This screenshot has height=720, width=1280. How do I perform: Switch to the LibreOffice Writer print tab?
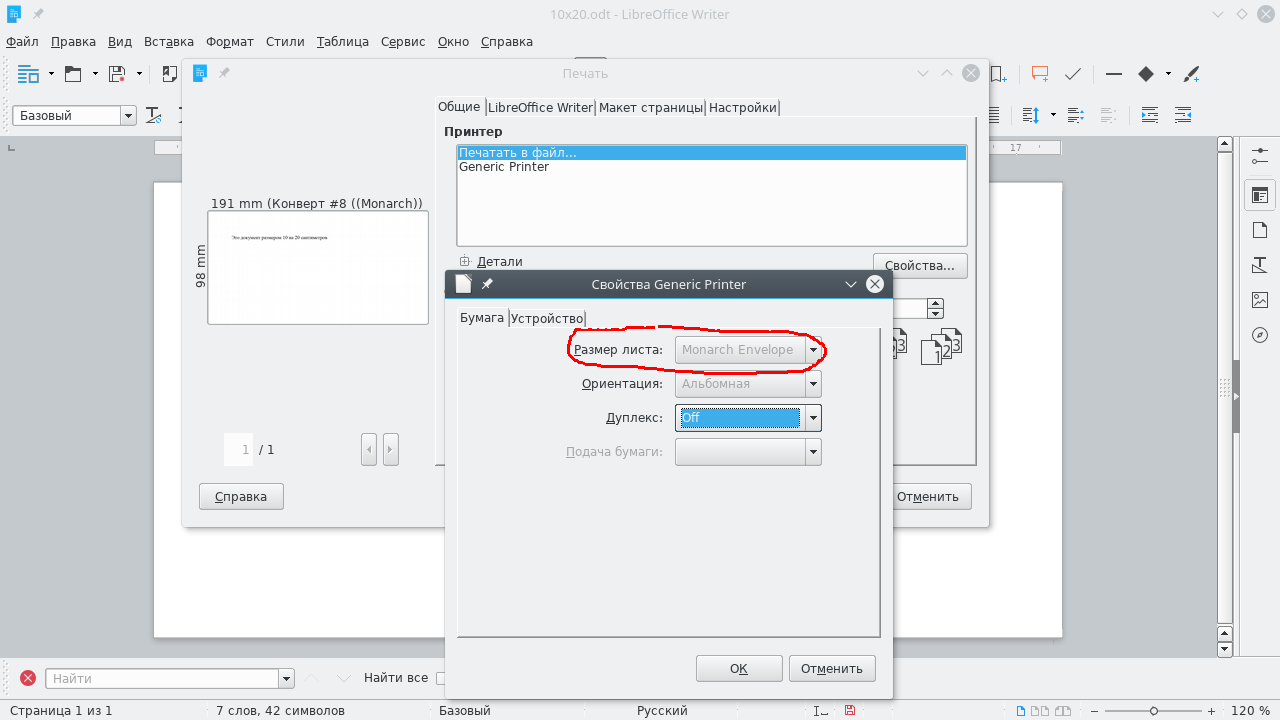point(540,107)
